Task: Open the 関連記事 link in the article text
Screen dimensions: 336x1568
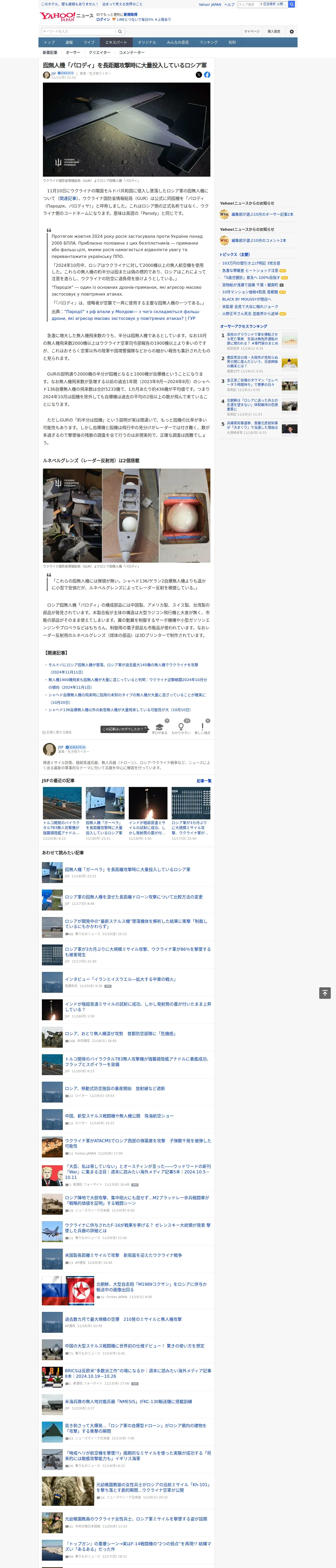Action: [x=68, y=198]
